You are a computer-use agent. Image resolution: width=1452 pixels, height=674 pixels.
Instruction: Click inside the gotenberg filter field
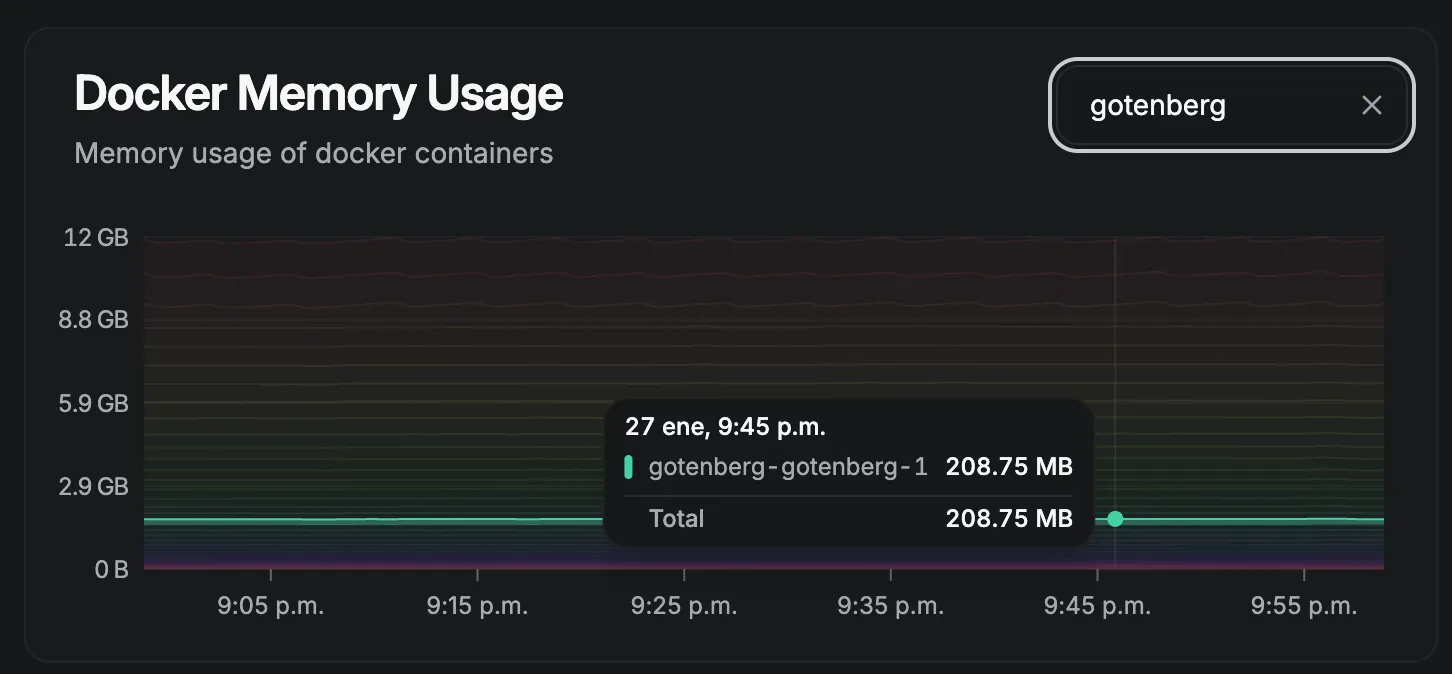[1231, 105]
